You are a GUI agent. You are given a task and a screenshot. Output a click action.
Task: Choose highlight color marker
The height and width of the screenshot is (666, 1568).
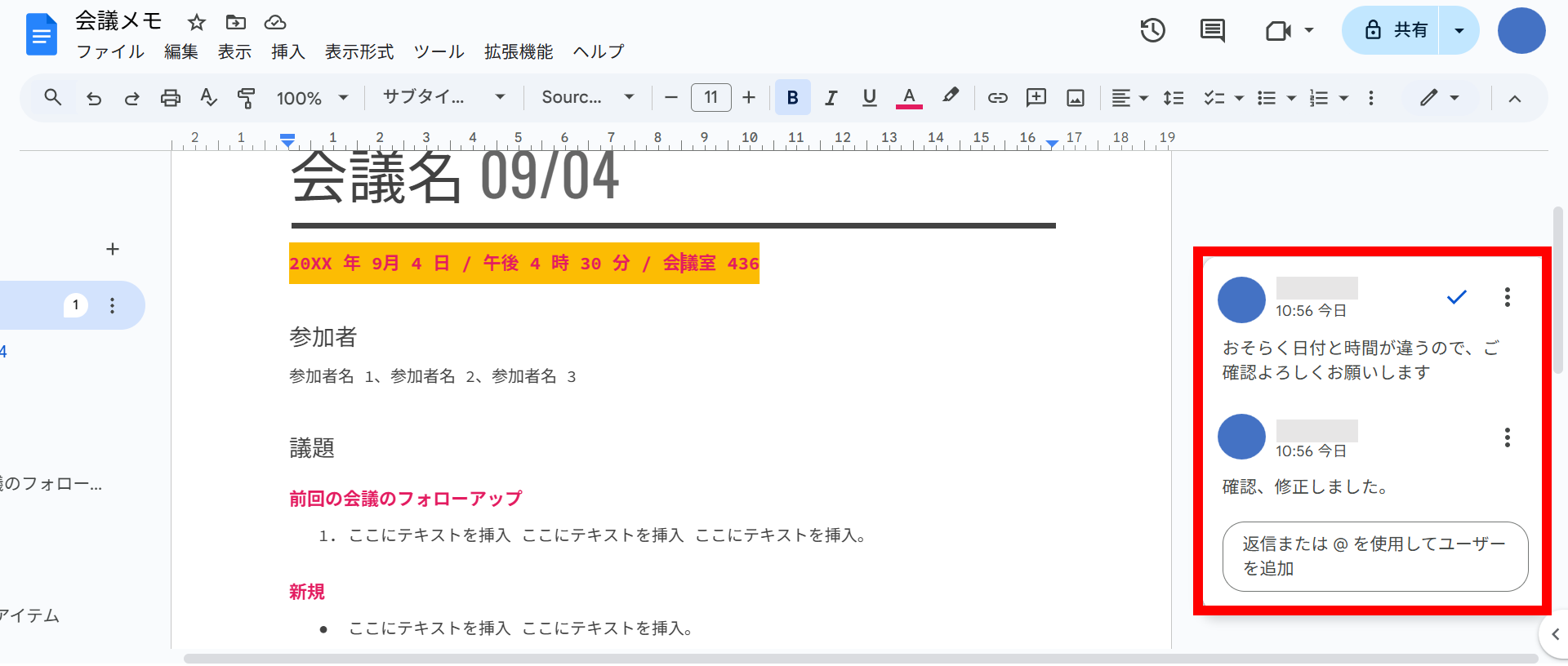(950, 96)
